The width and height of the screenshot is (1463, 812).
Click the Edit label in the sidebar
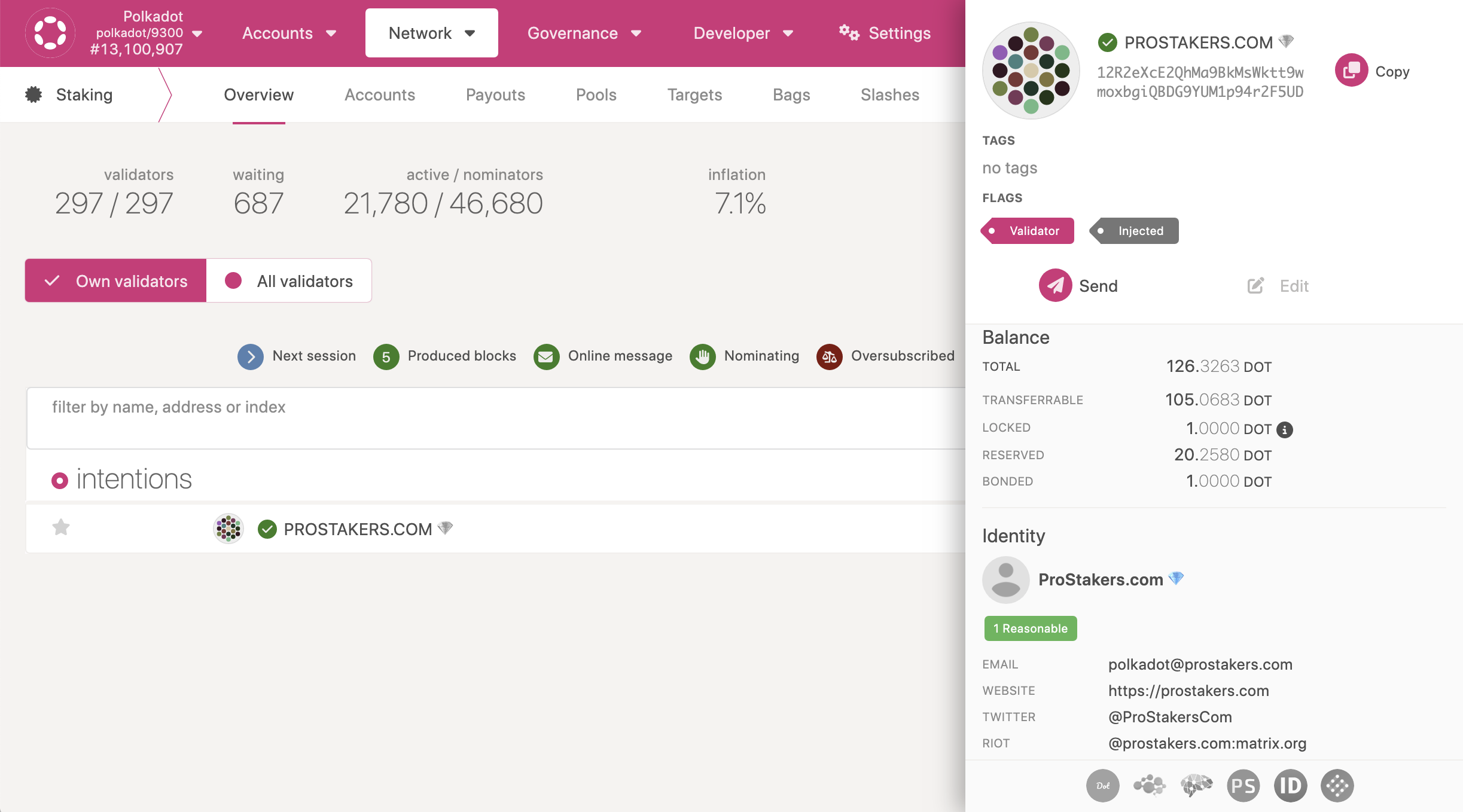coord(1294,286)
